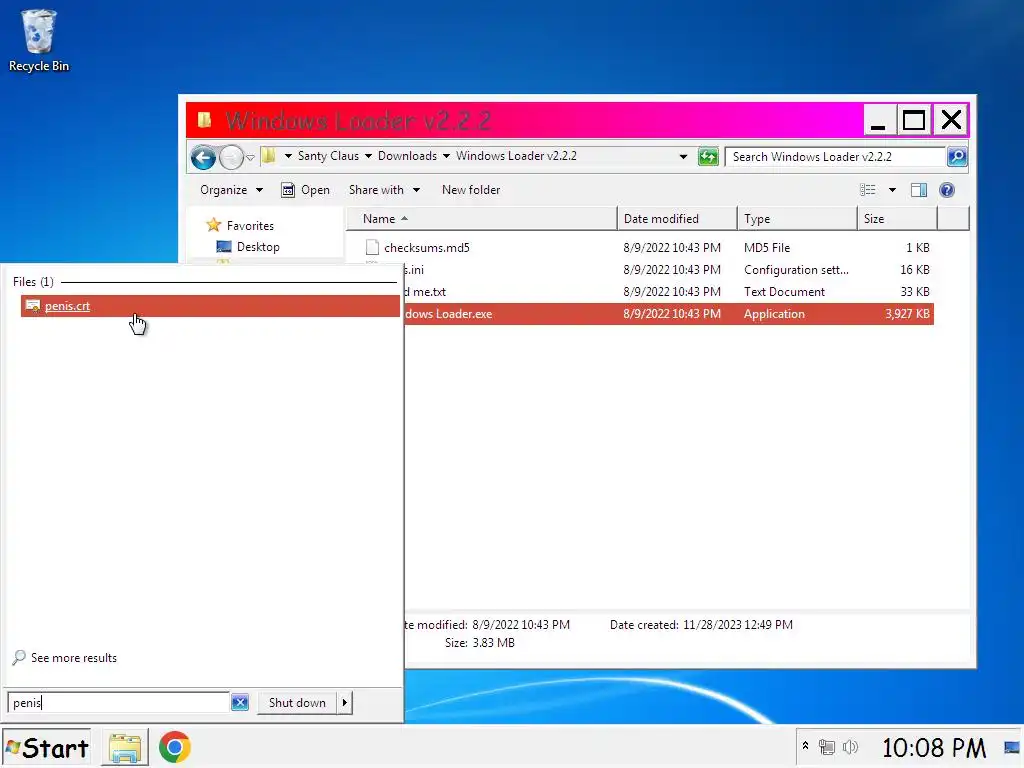Screen dimensions: 1024x768
Task: Click the checksums.md5 file icon
Action: point(372,248)
